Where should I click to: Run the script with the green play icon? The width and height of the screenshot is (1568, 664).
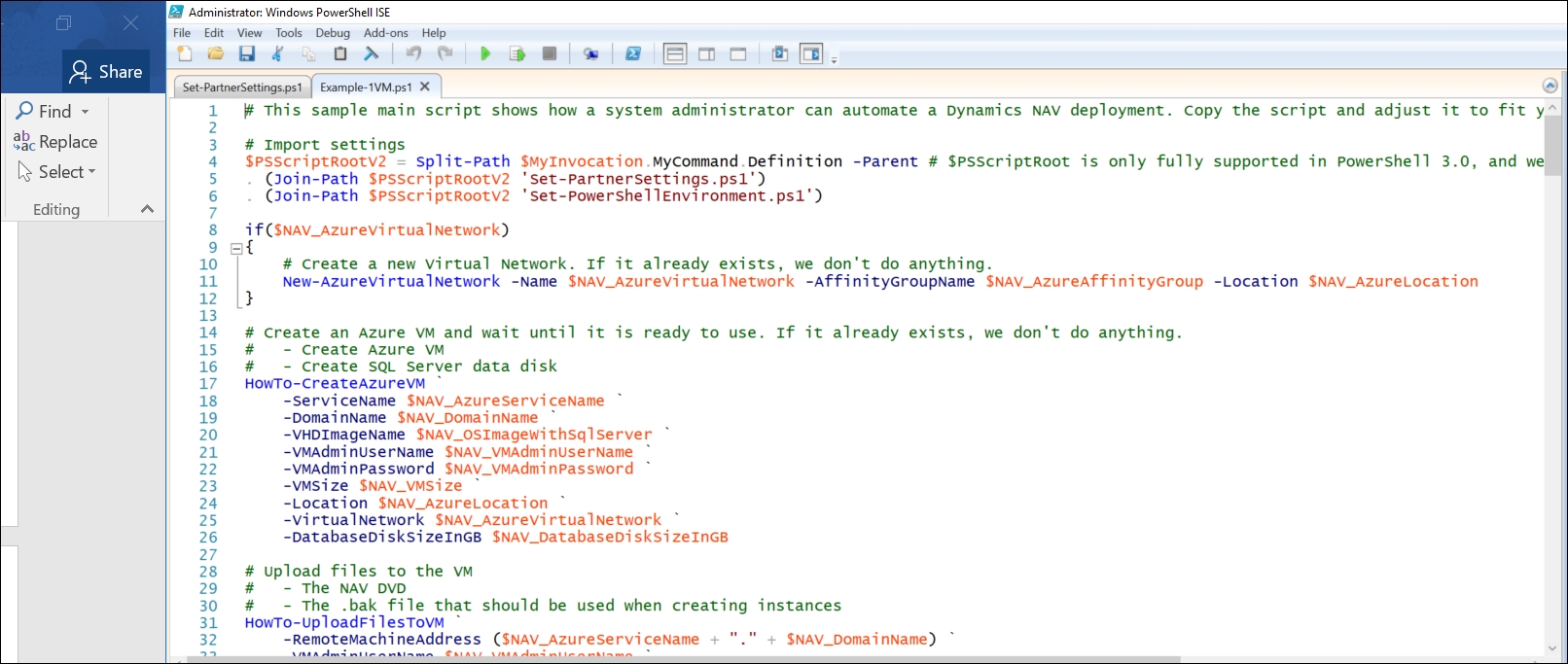485,53
